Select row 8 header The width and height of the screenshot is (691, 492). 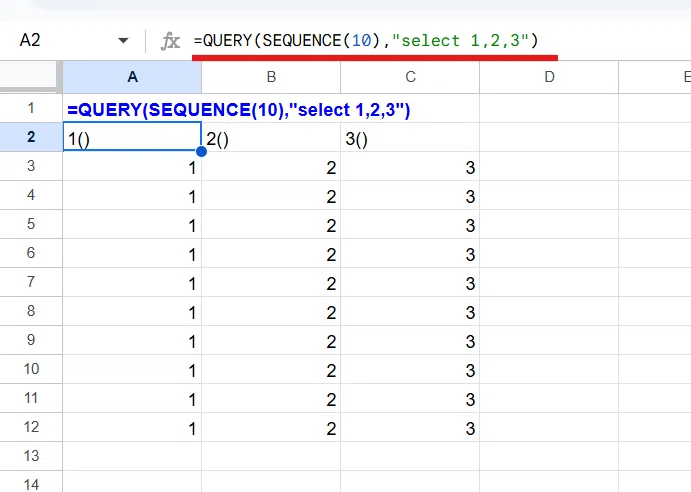coord(31,311)
